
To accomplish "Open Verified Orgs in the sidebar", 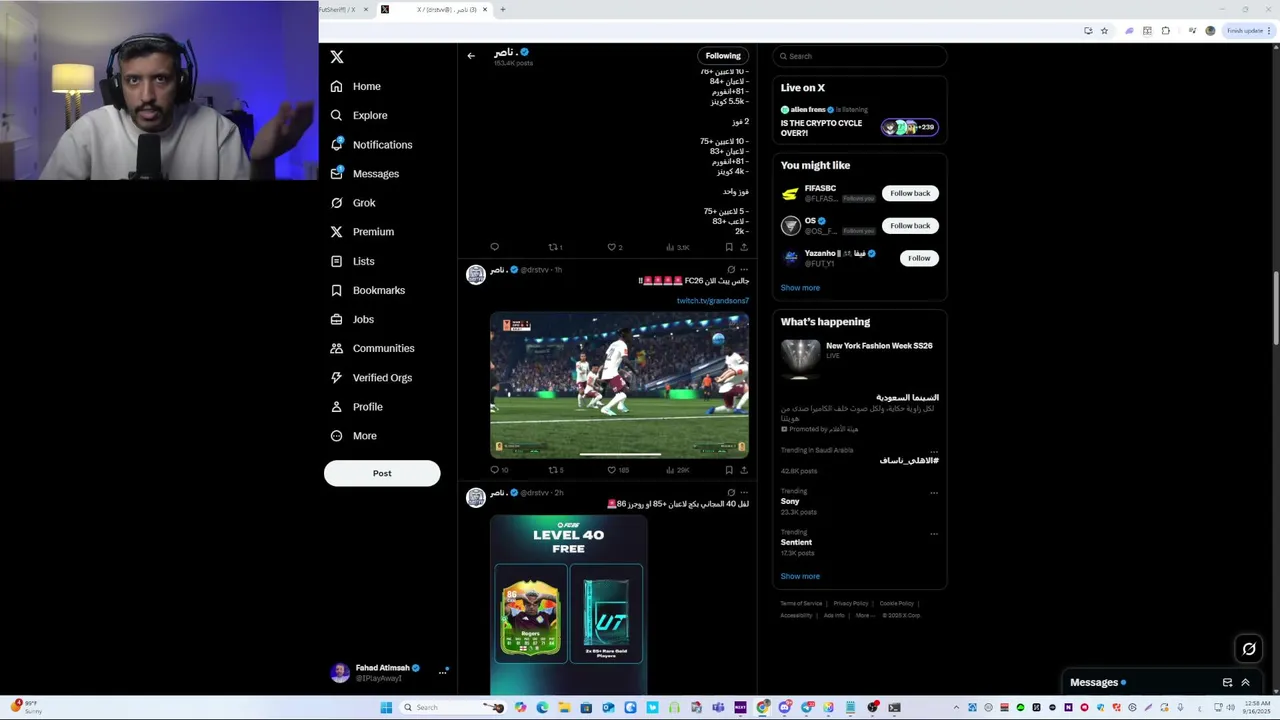I will 371,377.
